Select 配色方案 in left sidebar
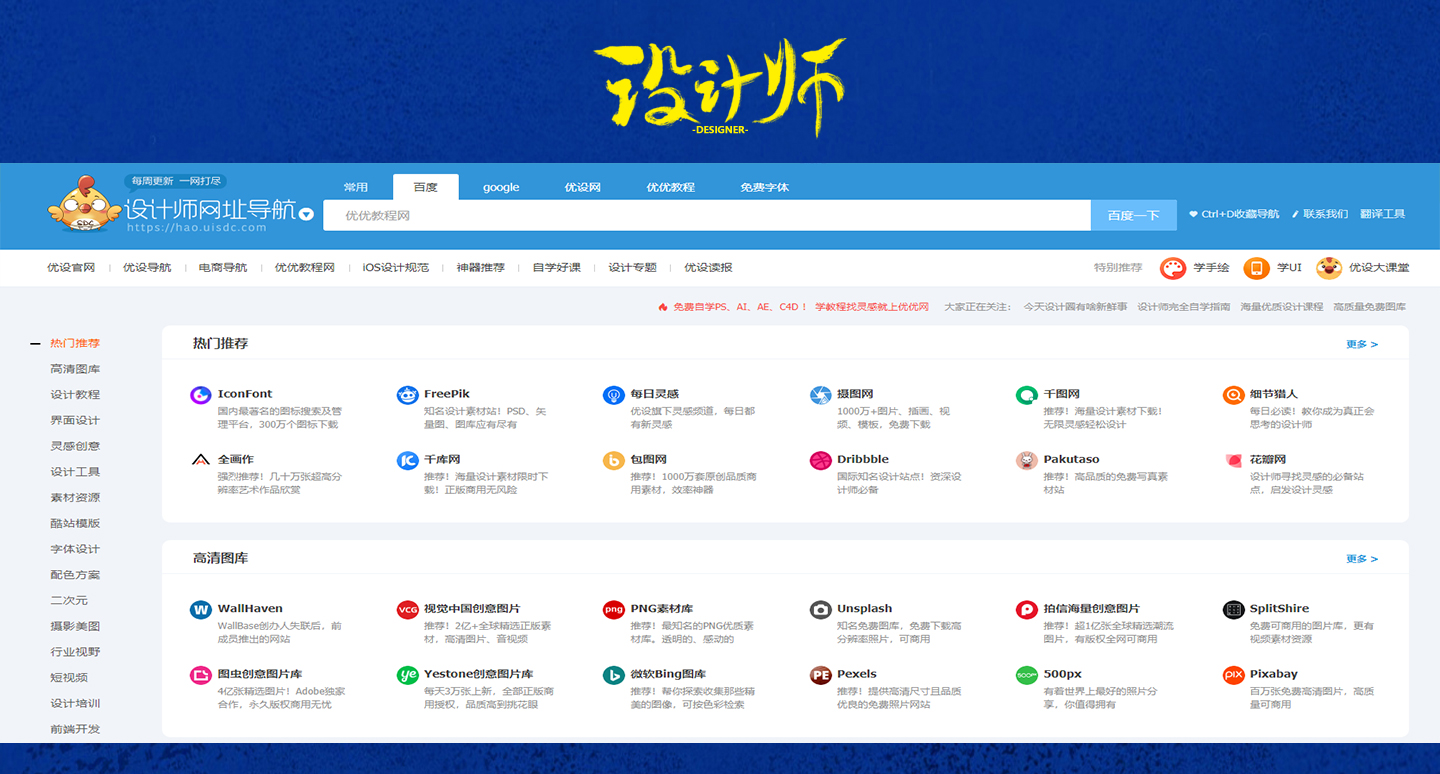Viewport: 1440px width, 774px height. pos(75,575)
